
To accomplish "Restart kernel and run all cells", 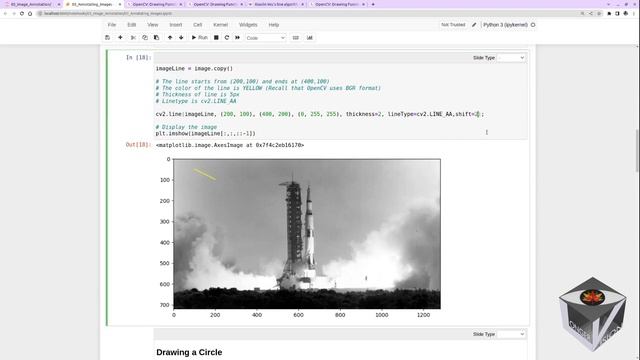I will [x=238, y=38].
